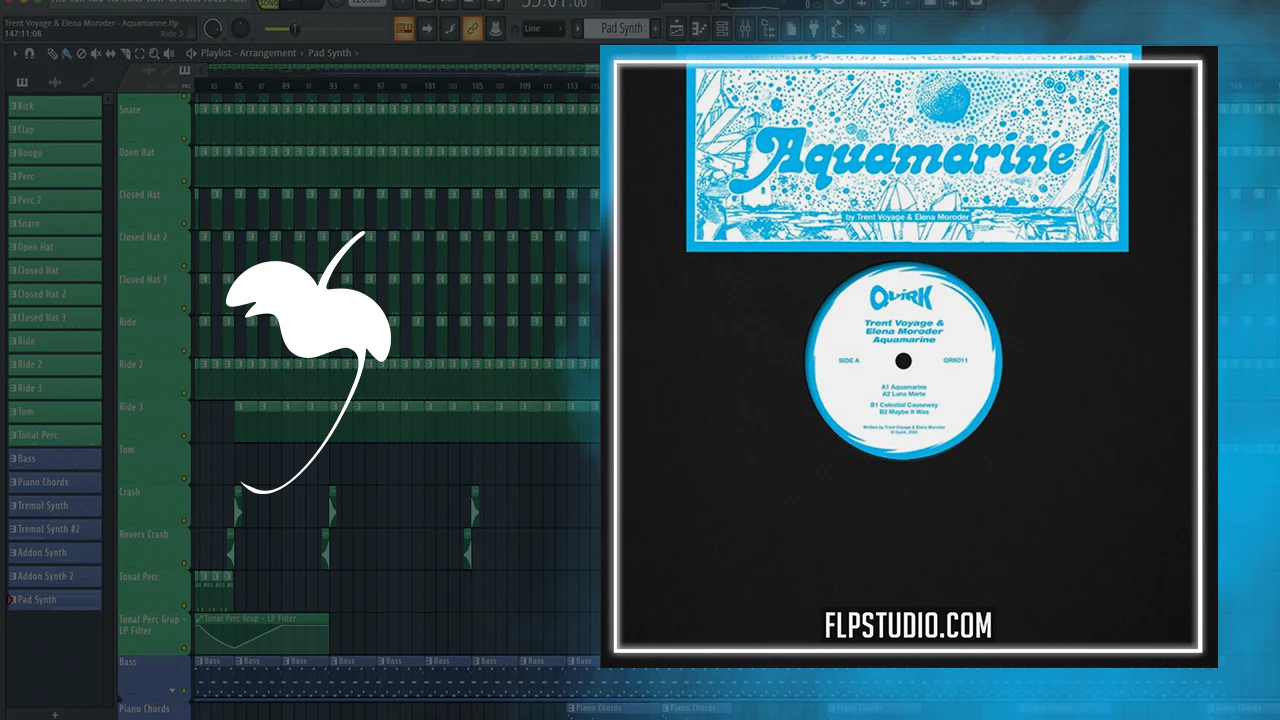
Task: Show automation tab in picker panel
Action: tap(88, 82)
